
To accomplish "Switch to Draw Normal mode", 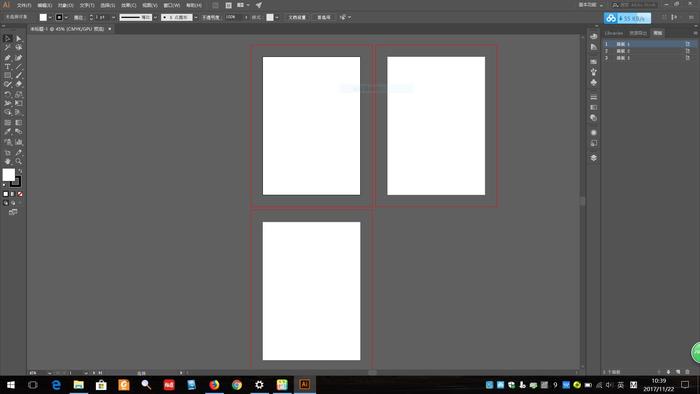I will (x=6, y=203).
